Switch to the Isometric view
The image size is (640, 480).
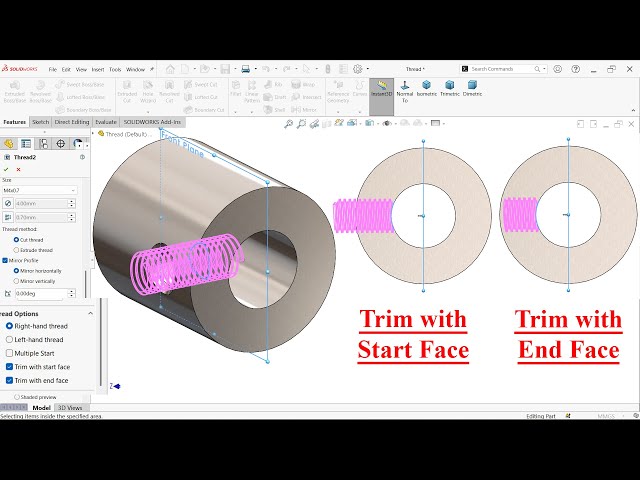pyautogui.click(x=427, y=88)
